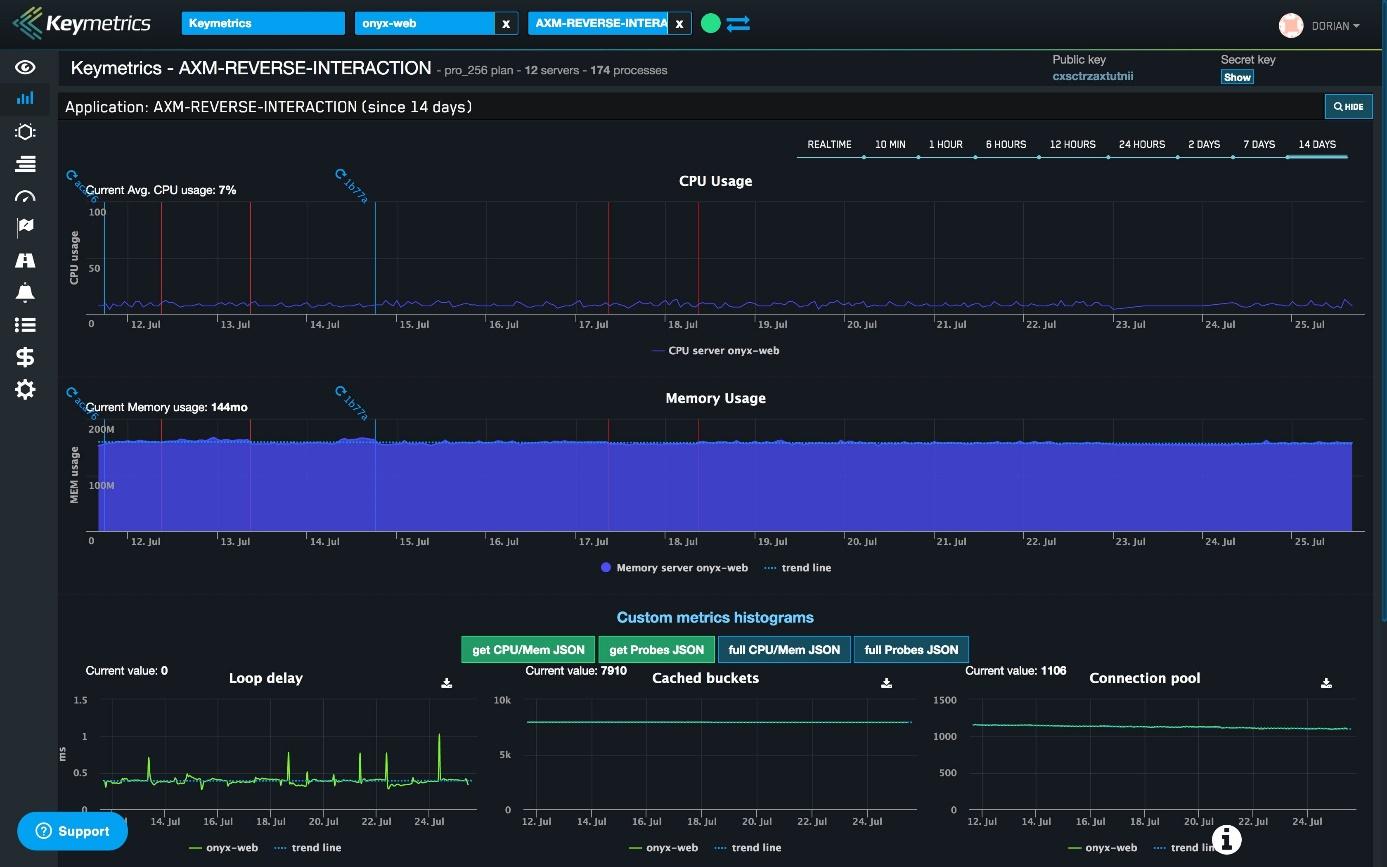Viewport: 1387px width, 867px height.
Task: Open the Overview eye icon in sidebar
Action: (x=25, y=66)
